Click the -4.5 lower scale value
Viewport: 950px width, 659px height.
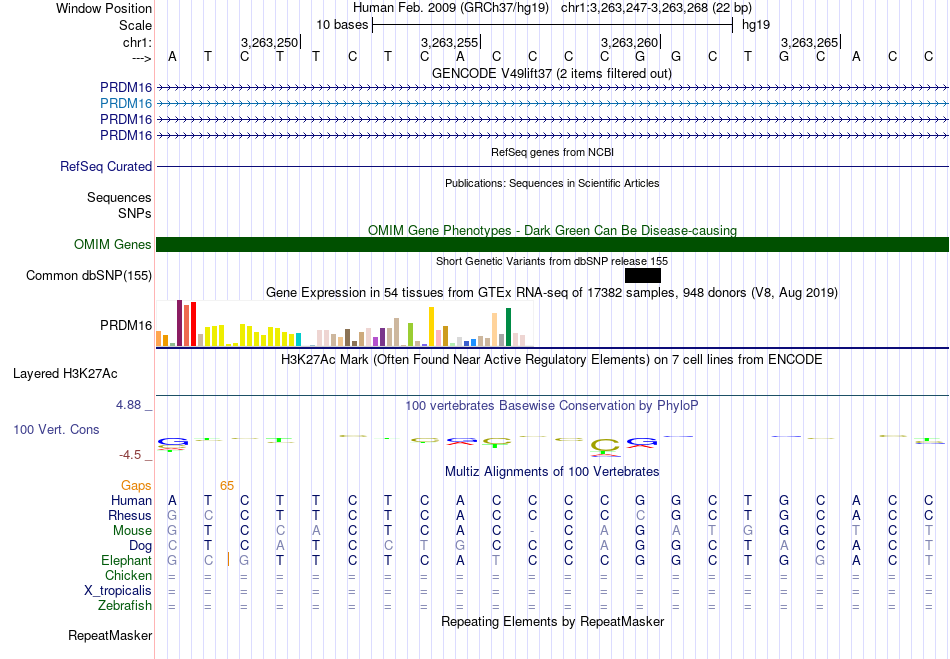130,455
